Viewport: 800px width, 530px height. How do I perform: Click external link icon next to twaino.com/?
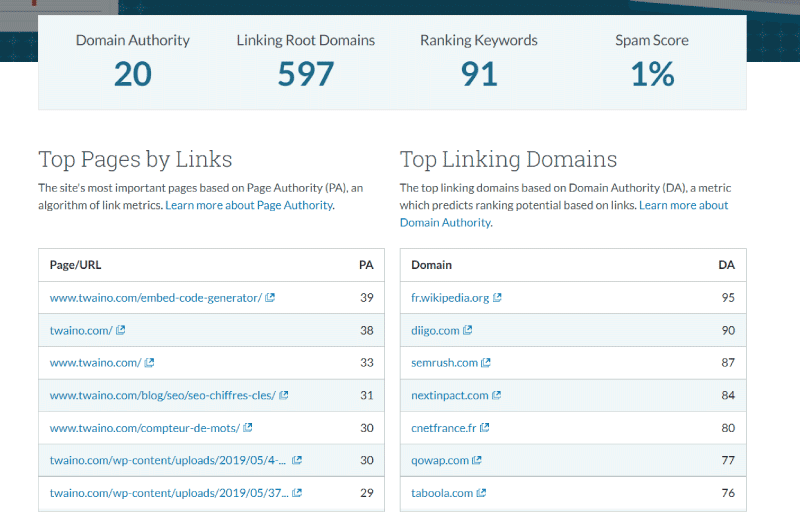pyautogui.click(x=120, y=330)
